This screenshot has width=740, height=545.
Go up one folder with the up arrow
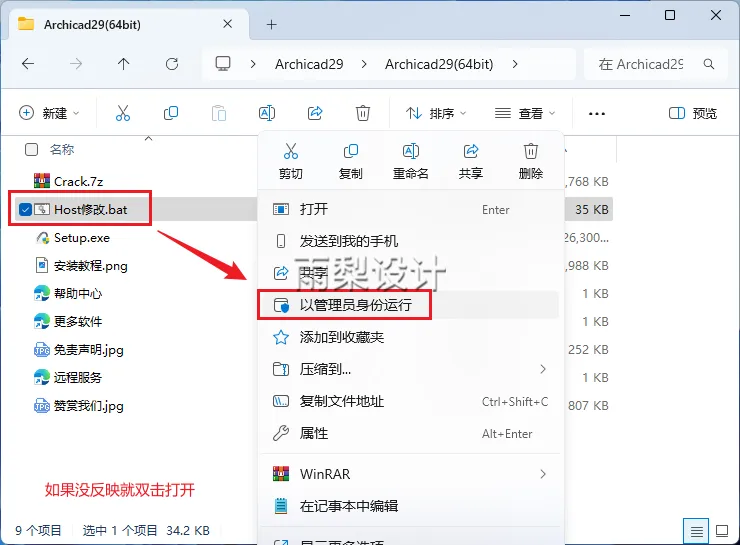[124, 64]
